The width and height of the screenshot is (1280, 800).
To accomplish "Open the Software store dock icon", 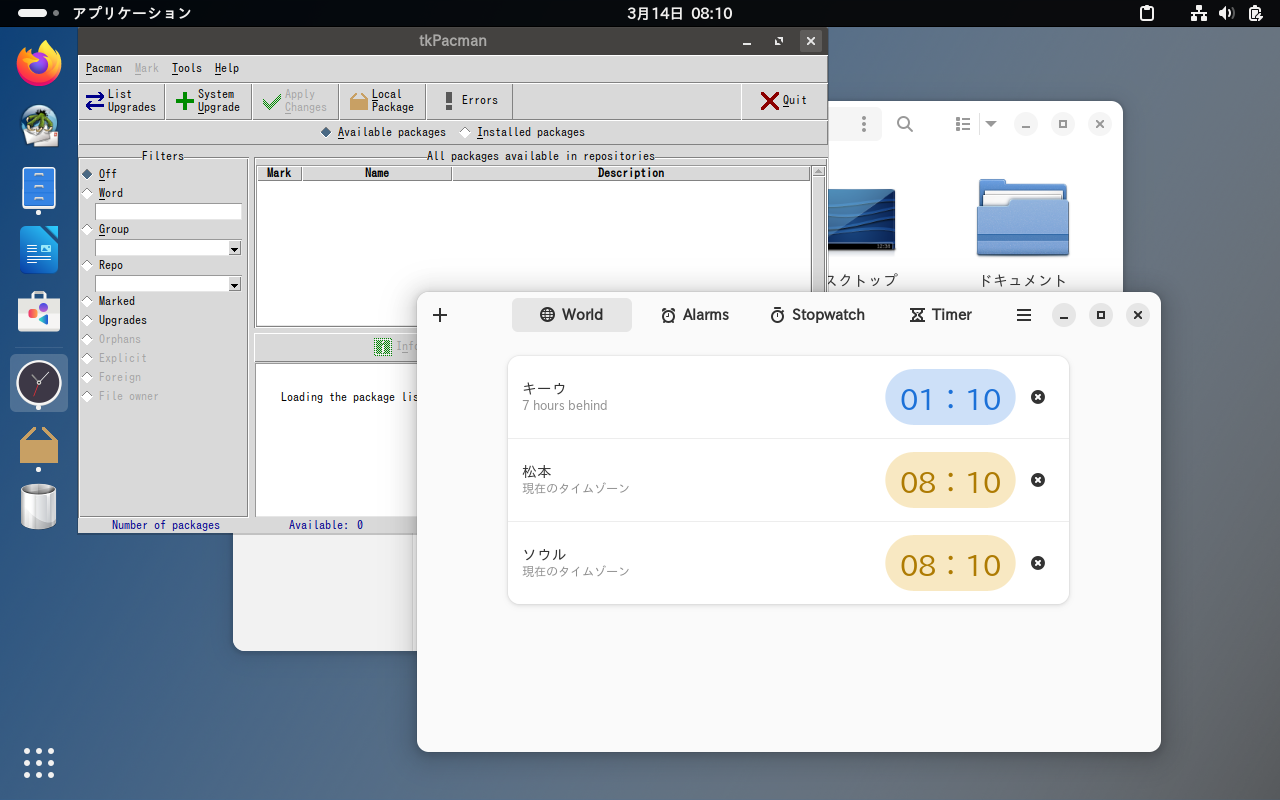I will click(x=39, y=312).
